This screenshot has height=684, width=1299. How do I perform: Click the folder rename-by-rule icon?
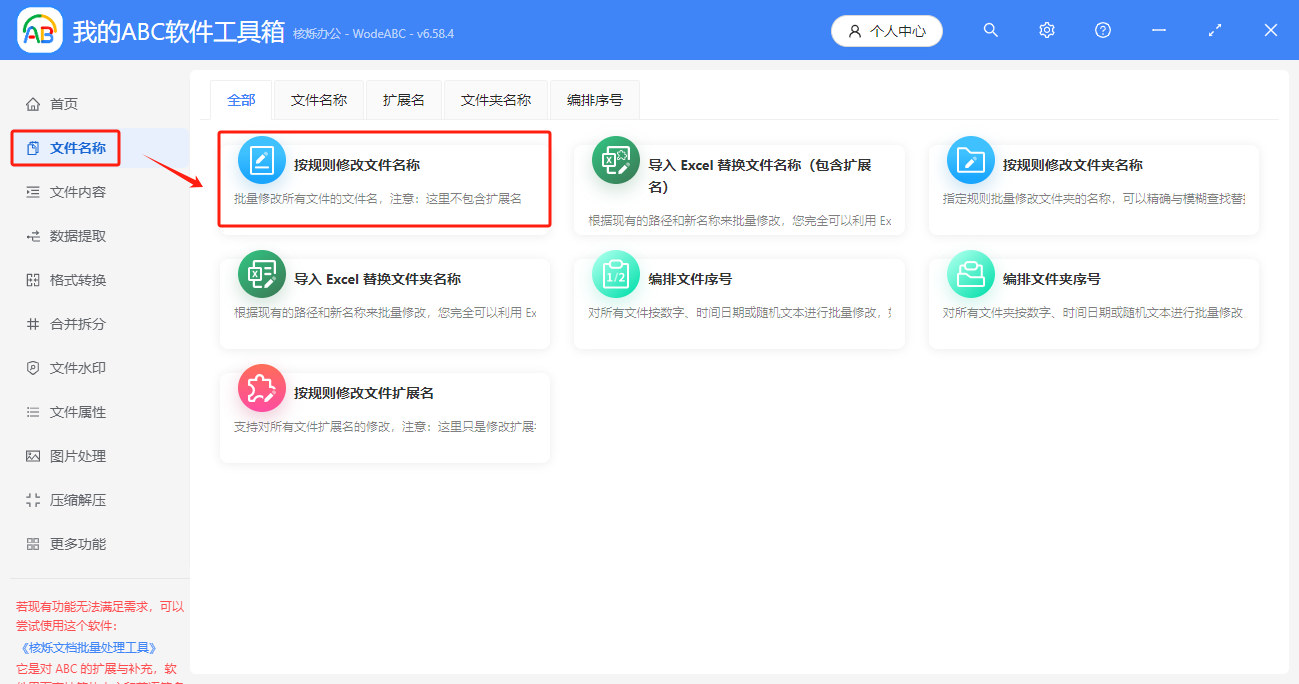[971, 160]
